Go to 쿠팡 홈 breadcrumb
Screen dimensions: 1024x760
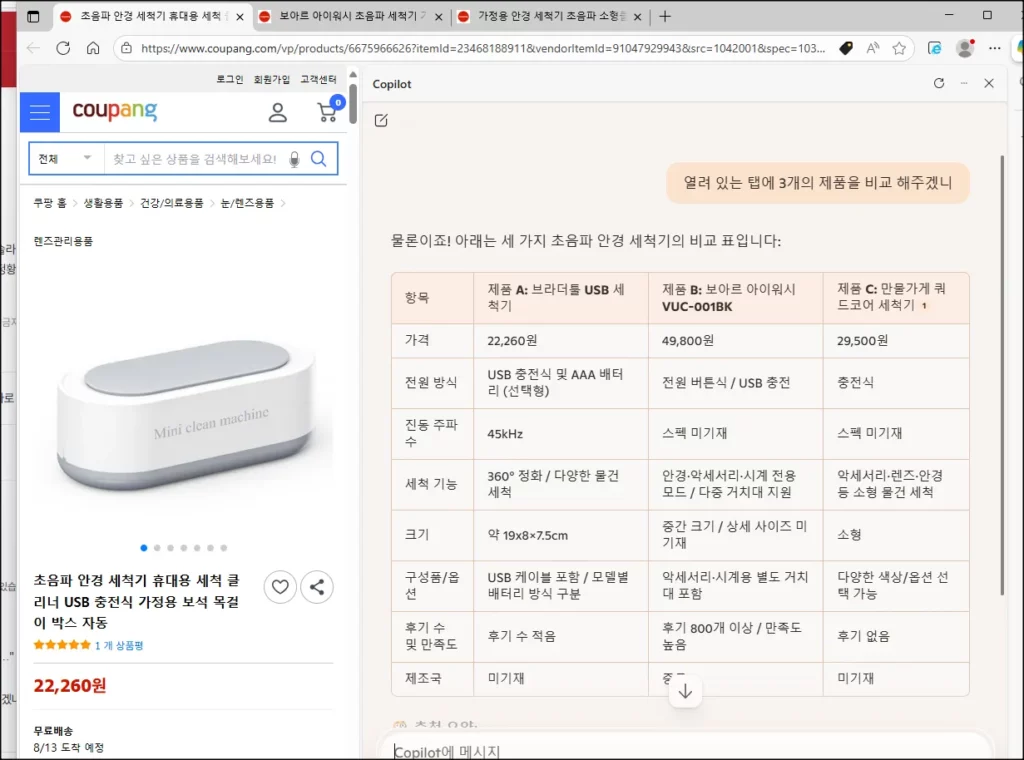(50, 203)
